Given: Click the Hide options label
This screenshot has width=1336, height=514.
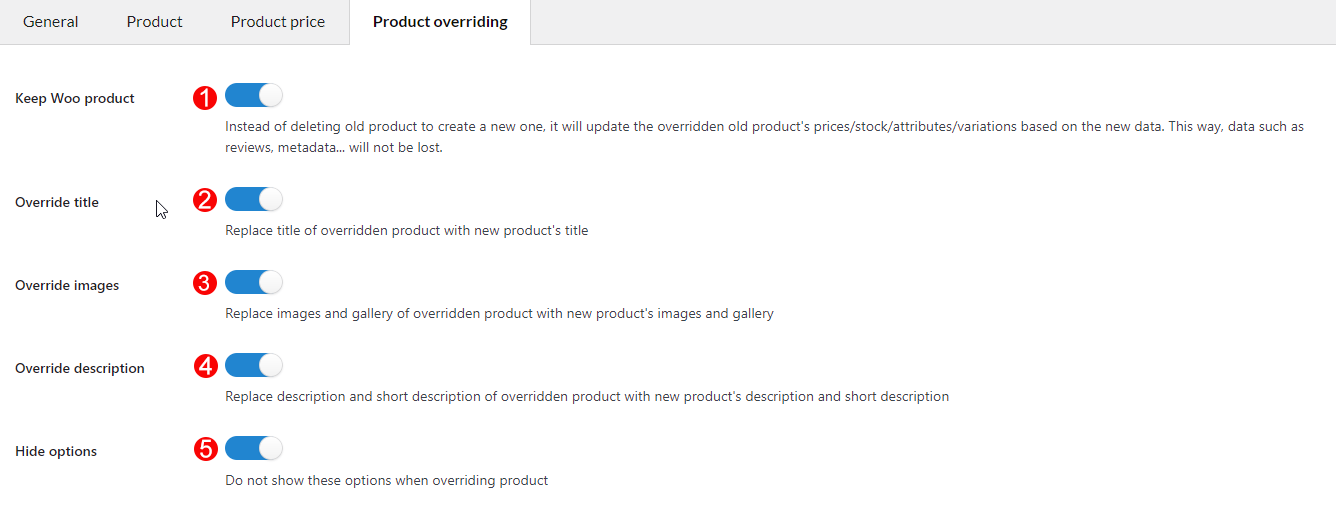Looking at the screenshot, I should click(x=56, y=451).
